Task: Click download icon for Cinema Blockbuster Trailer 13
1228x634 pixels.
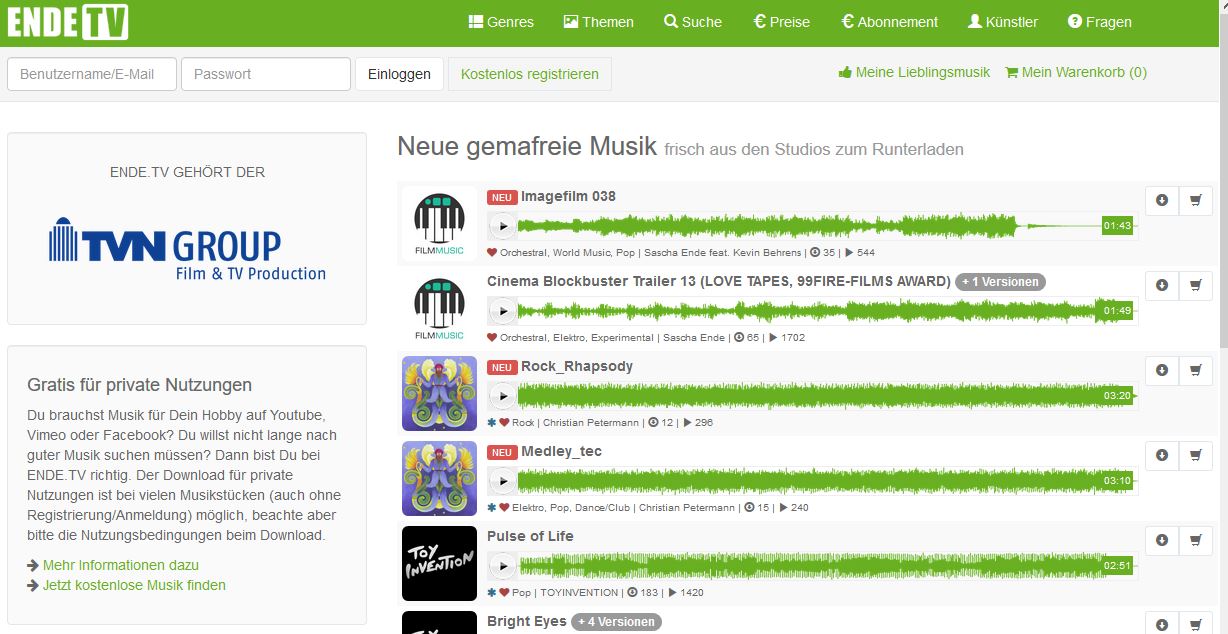Action: 1162,285
